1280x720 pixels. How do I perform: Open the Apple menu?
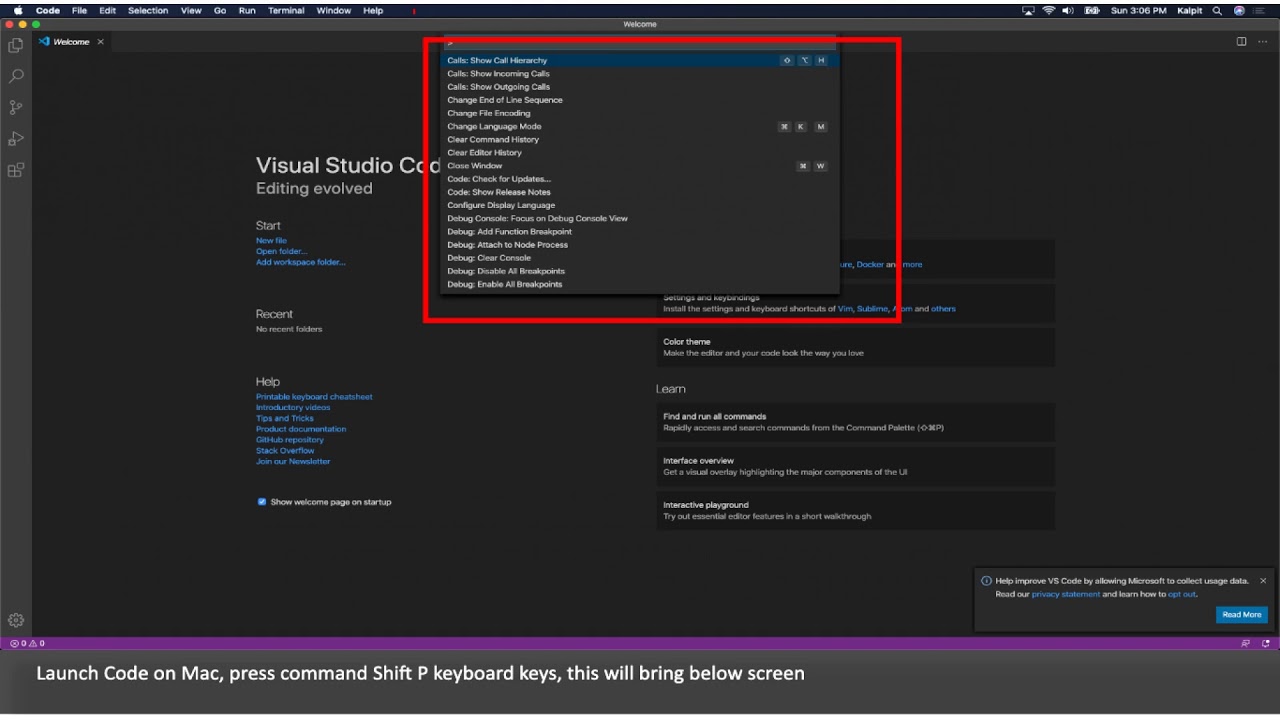17,10
